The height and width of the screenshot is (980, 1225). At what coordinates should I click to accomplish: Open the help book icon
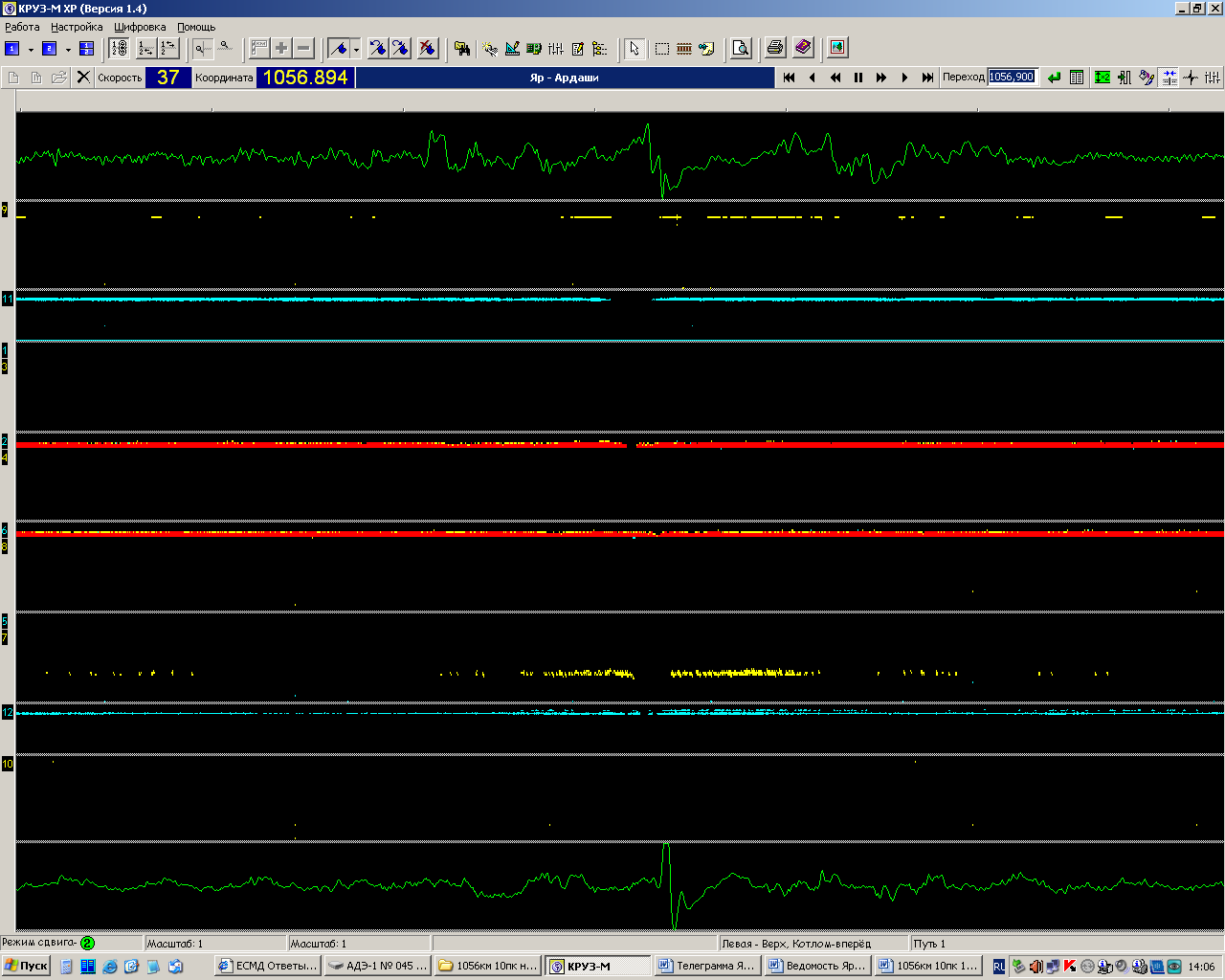[803, 48]
